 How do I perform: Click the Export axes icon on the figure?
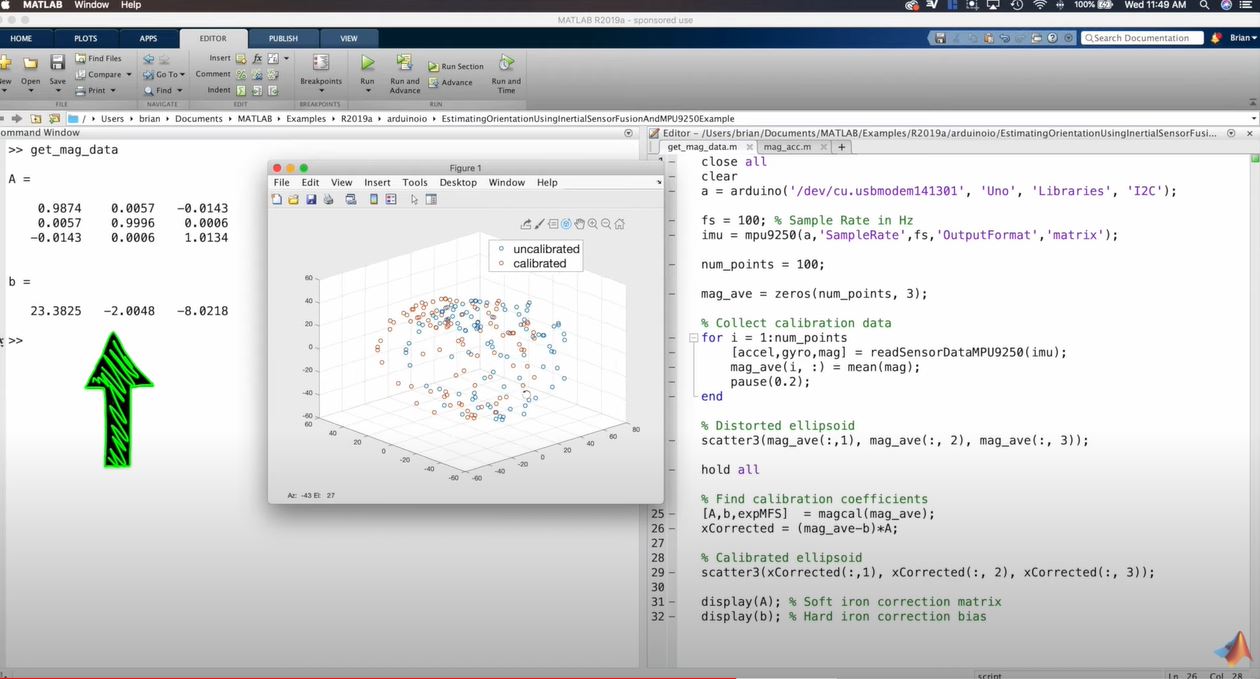(526, 224)
